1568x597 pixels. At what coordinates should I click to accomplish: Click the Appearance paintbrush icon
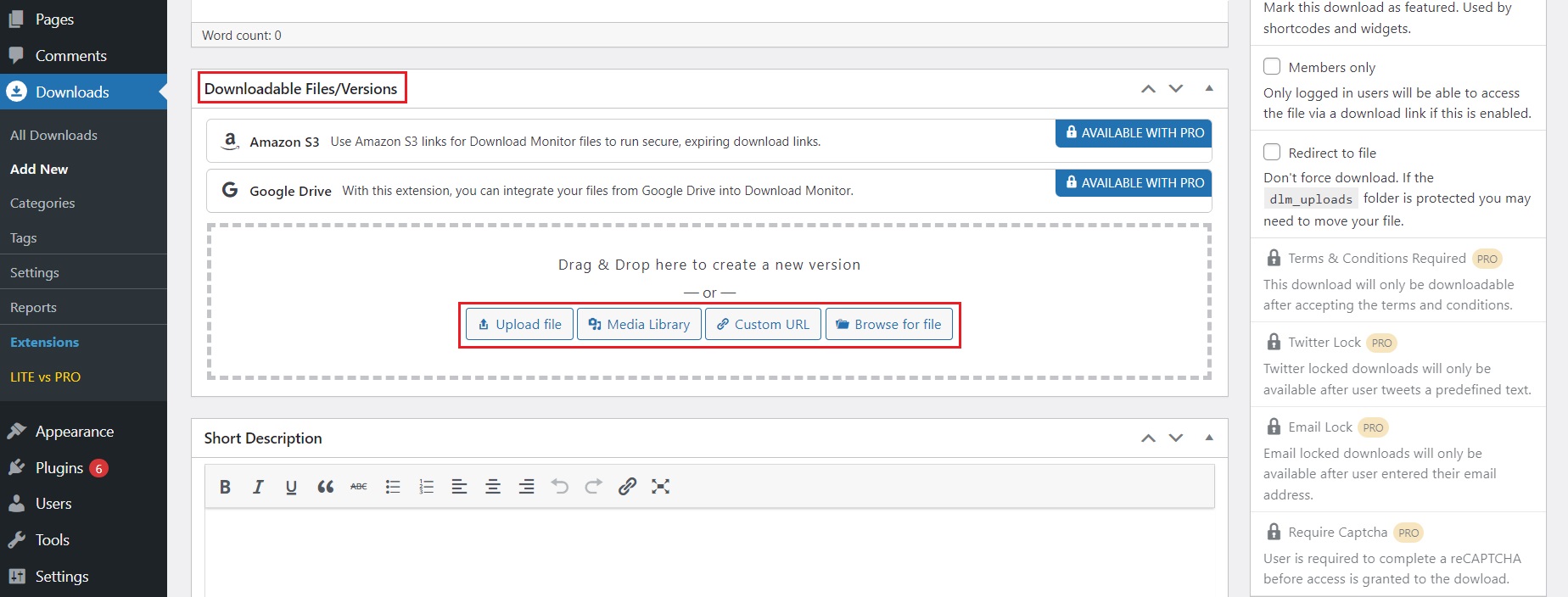pos(16,431)
